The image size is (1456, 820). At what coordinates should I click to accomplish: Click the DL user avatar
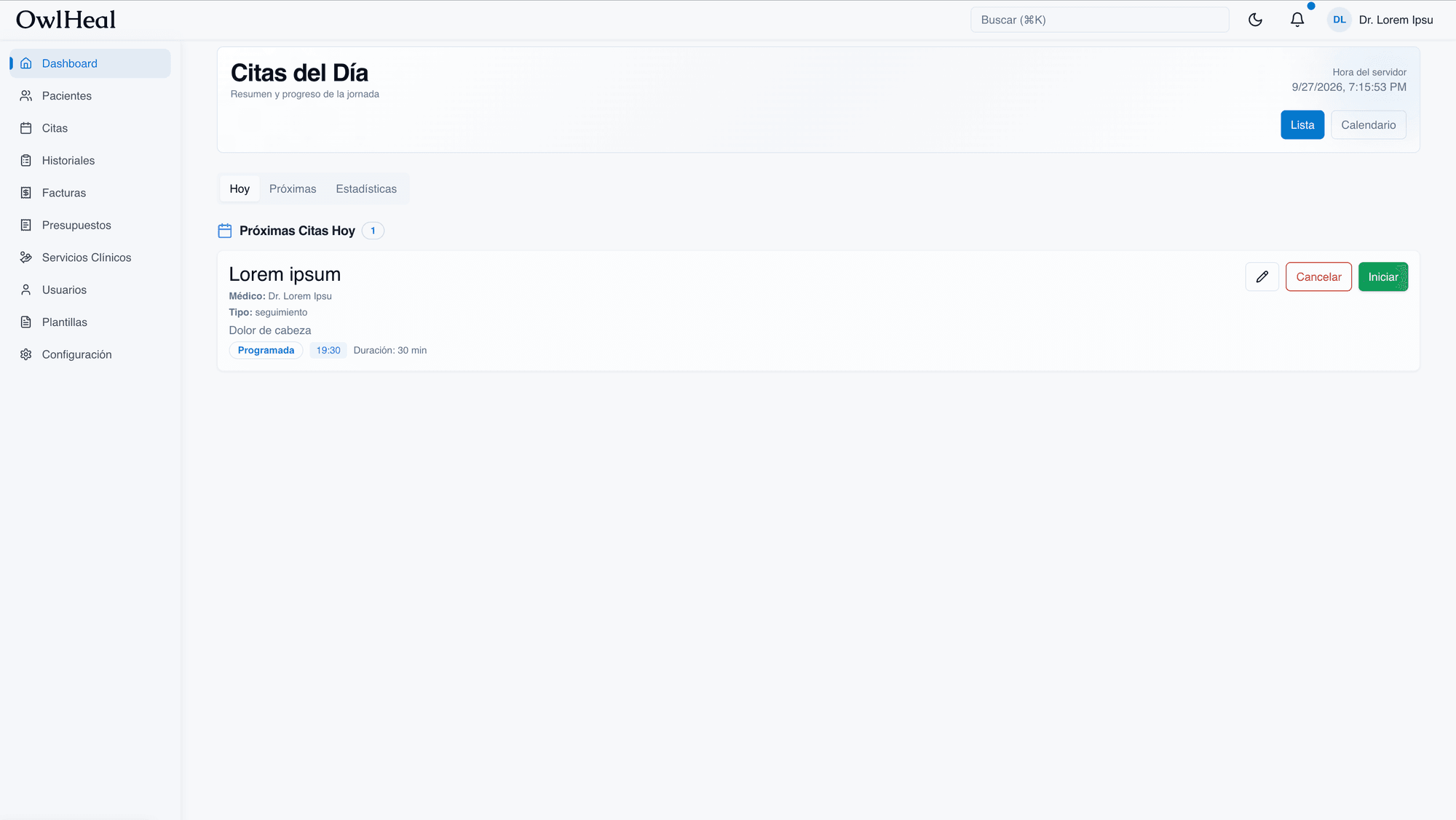coord(1340,20)
